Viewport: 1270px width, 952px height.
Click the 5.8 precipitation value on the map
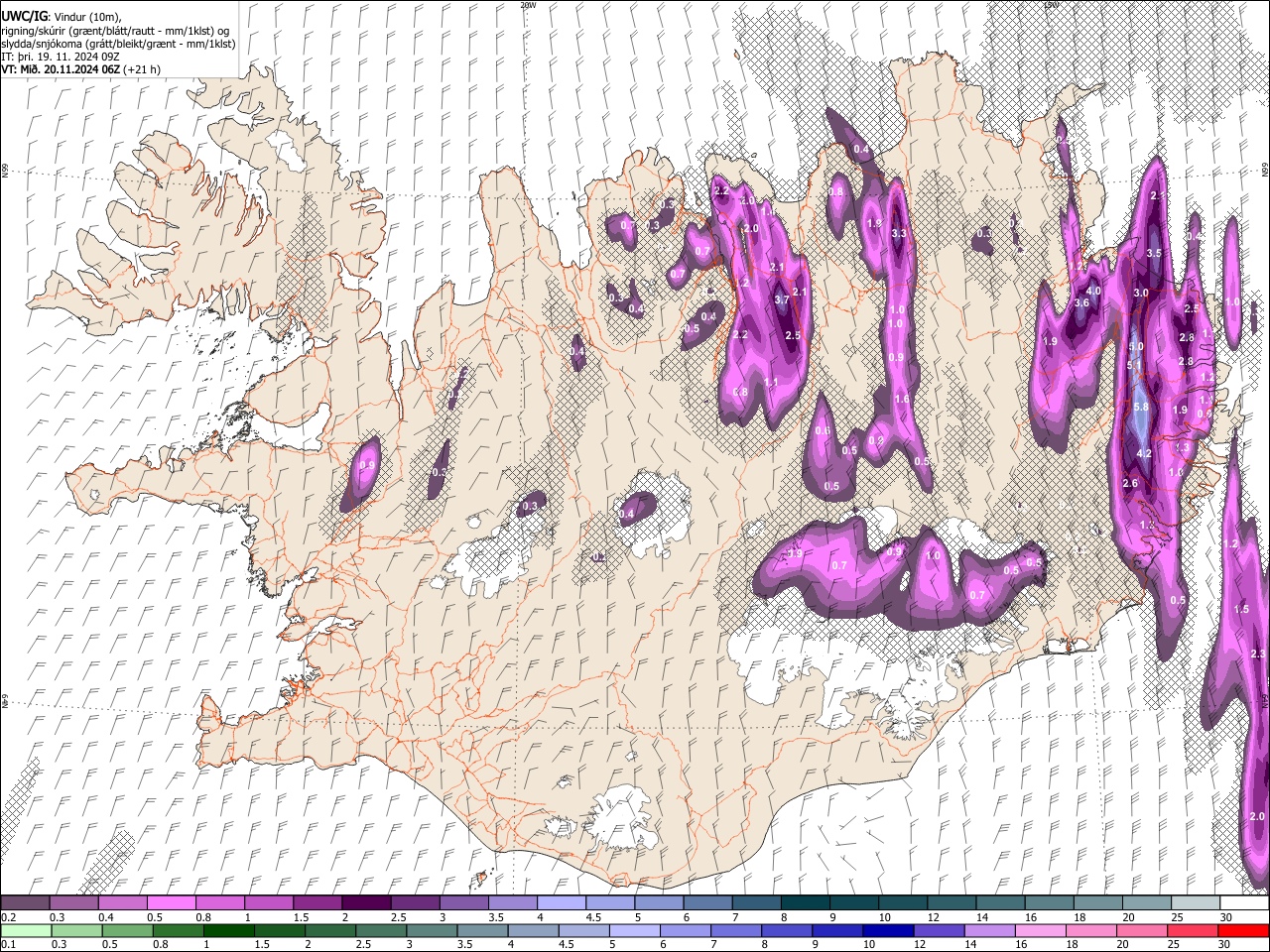[1141, 407]
